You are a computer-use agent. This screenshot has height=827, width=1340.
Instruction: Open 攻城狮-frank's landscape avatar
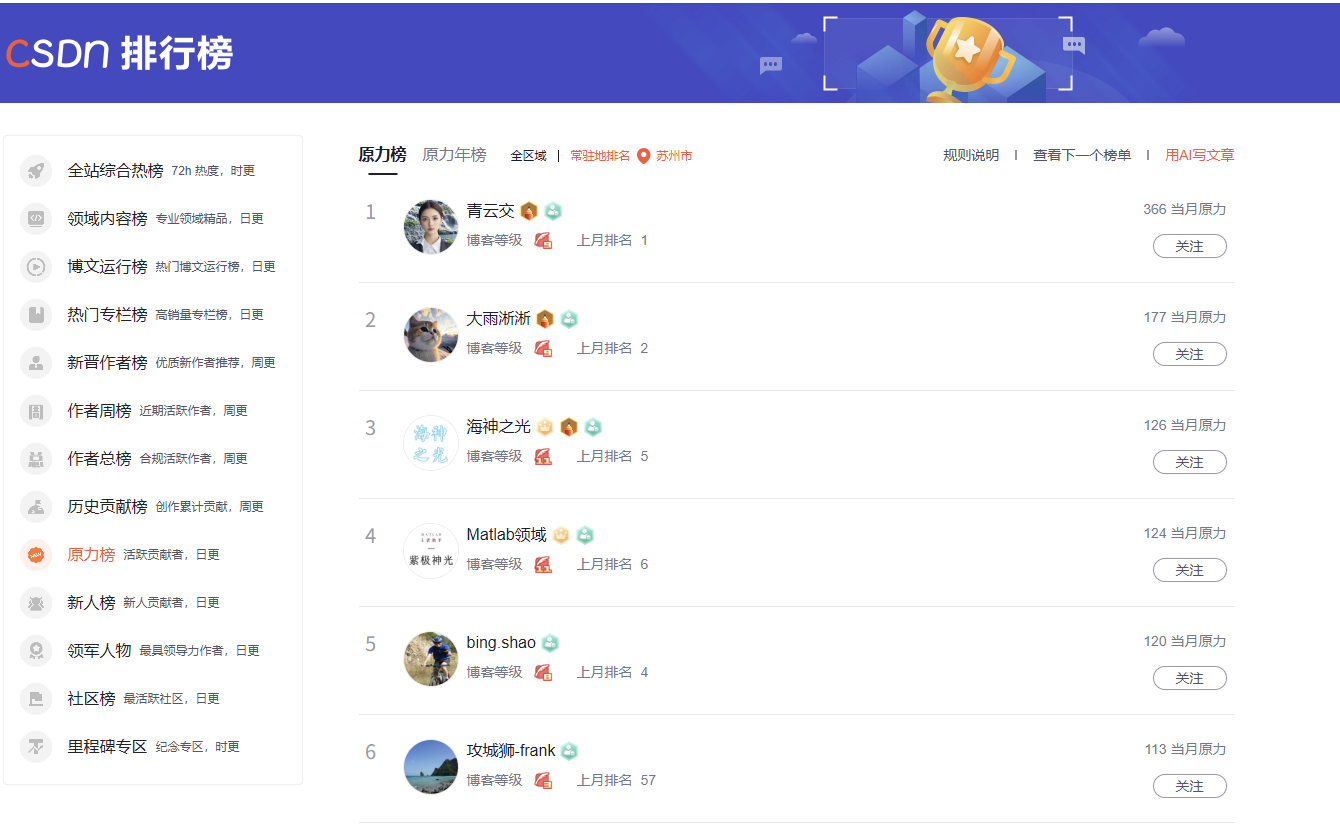click(431, 767)
